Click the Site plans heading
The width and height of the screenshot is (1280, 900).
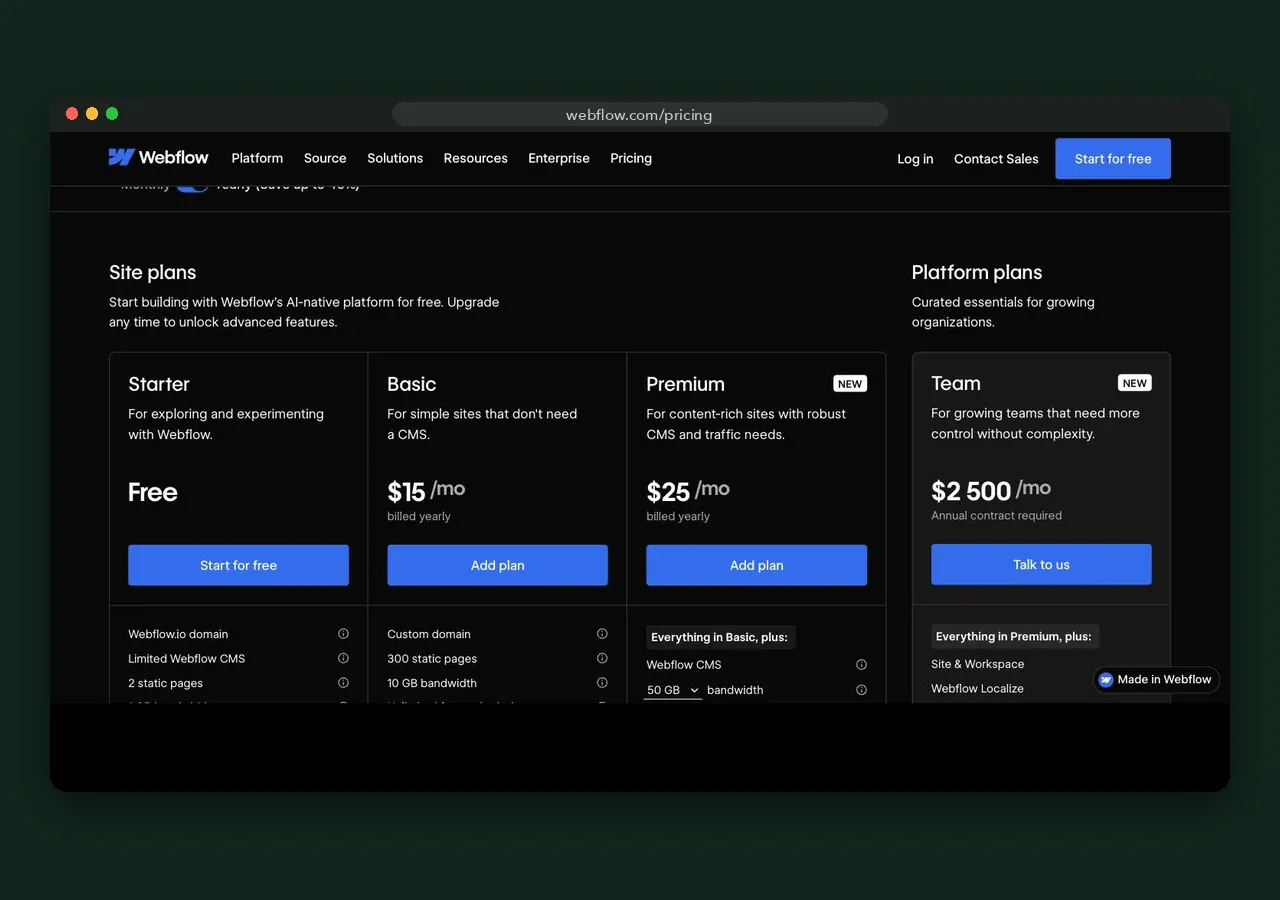pyautogui.click(x=152, y=272)
